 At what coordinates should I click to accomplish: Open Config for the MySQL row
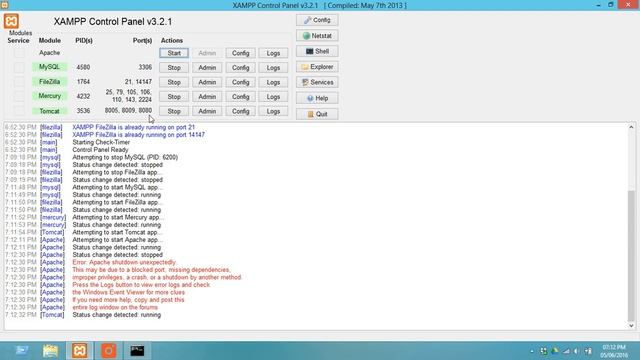240,68
